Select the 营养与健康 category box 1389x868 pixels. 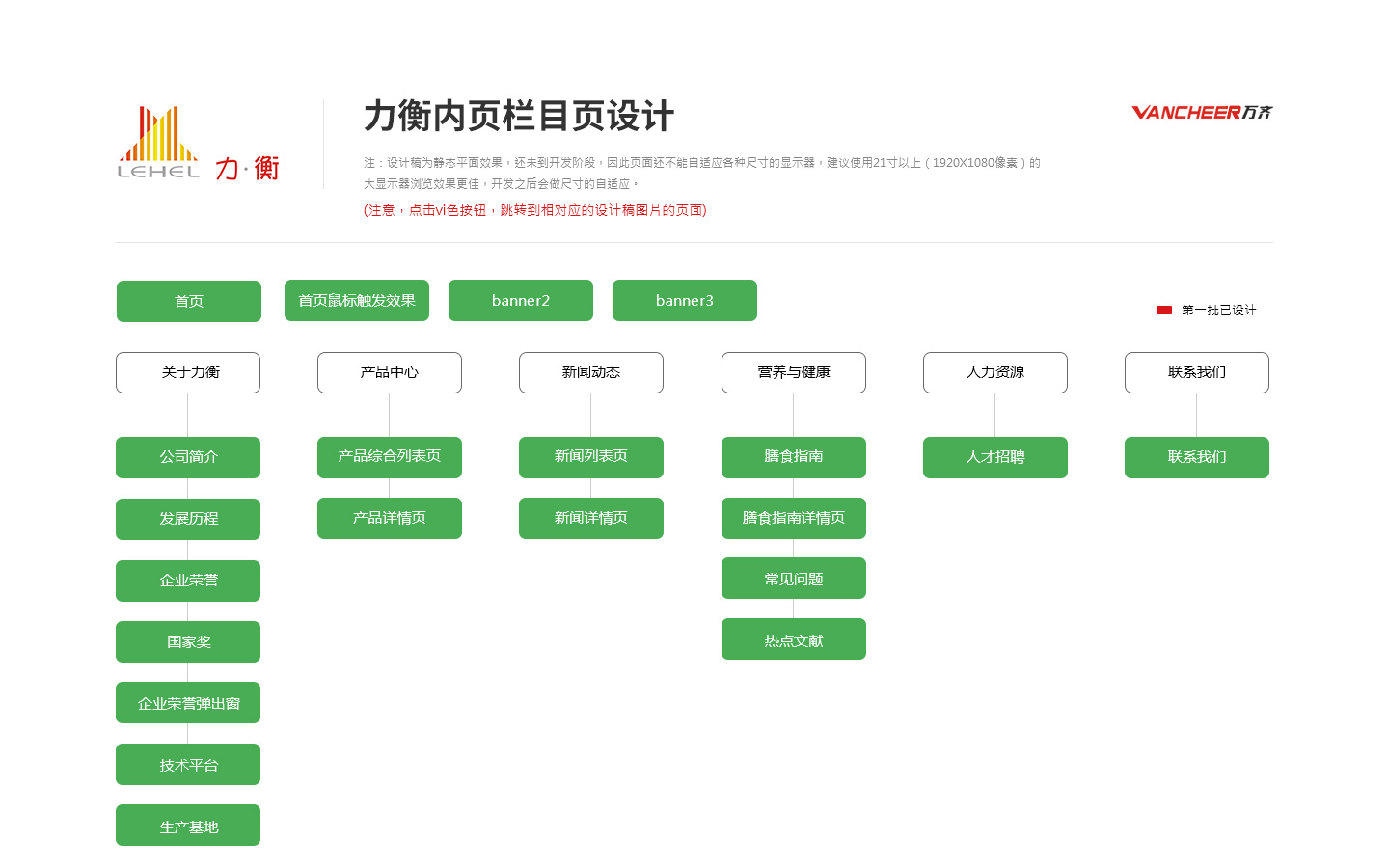click(x=794, y=372)
